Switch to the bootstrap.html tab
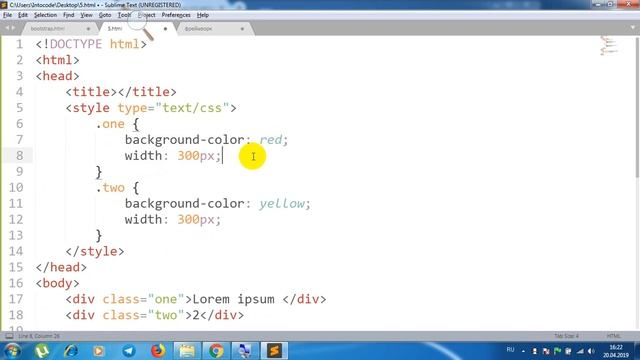Viewport: 640px width, 360px height. 48,29
